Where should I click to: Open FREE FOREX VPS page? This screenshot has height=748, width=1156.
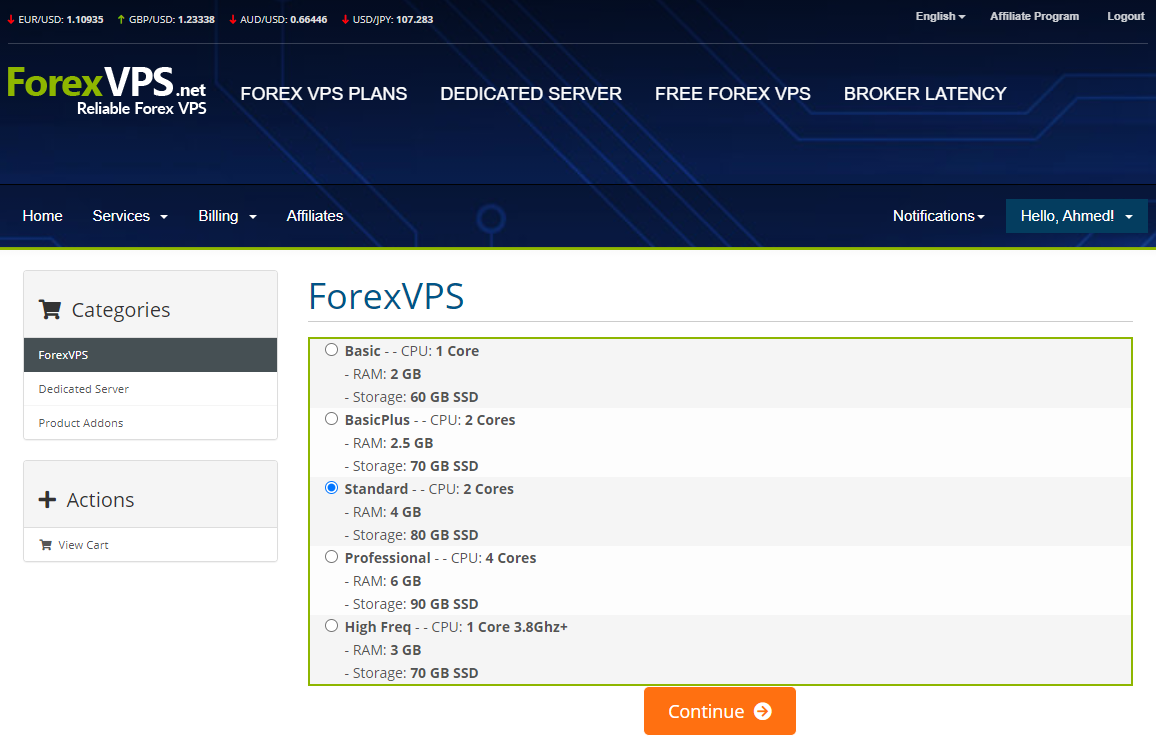pyautogui.click(x=733, y=94)
